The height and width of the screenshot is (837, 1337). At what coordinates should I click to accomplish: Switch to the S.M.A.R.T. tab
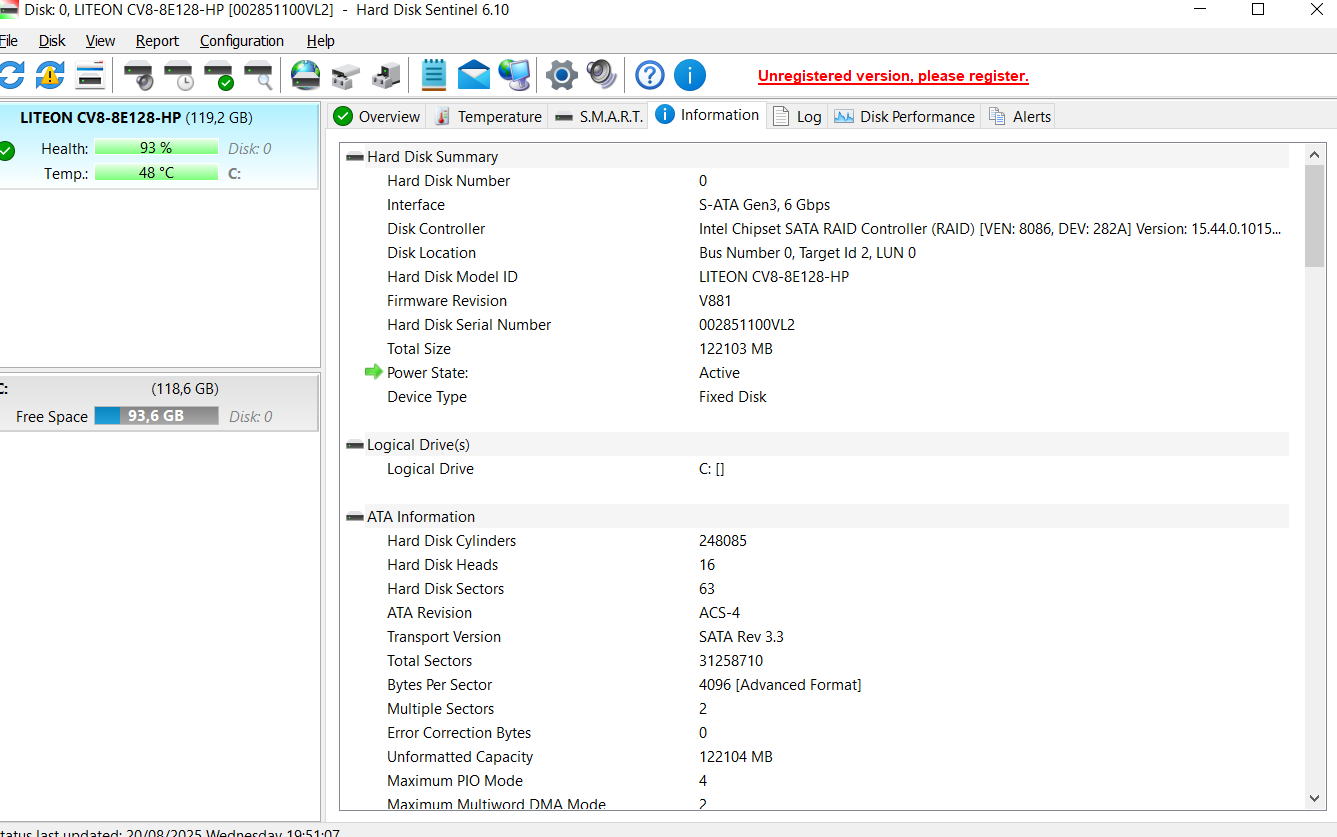[x=598, y=116]
